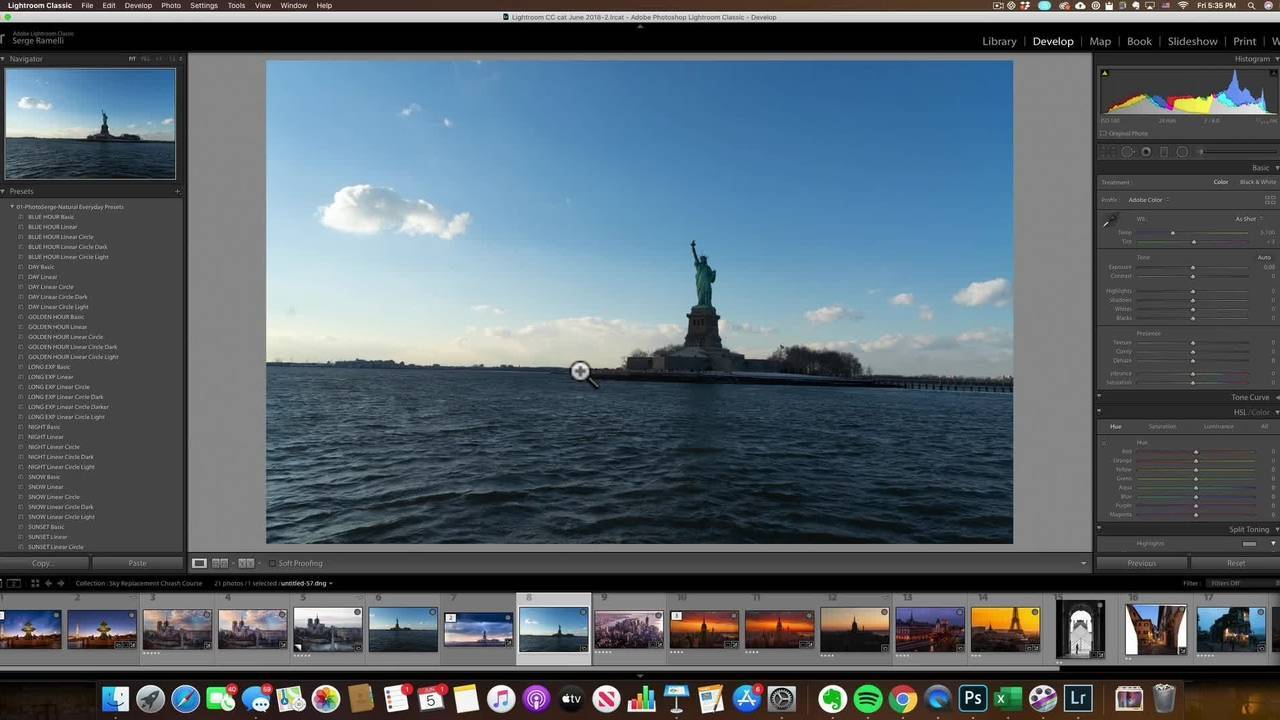Apply the SUNSET Basic preset
The height and width of the screenshot is (720, 1280).
click(46, 527)
